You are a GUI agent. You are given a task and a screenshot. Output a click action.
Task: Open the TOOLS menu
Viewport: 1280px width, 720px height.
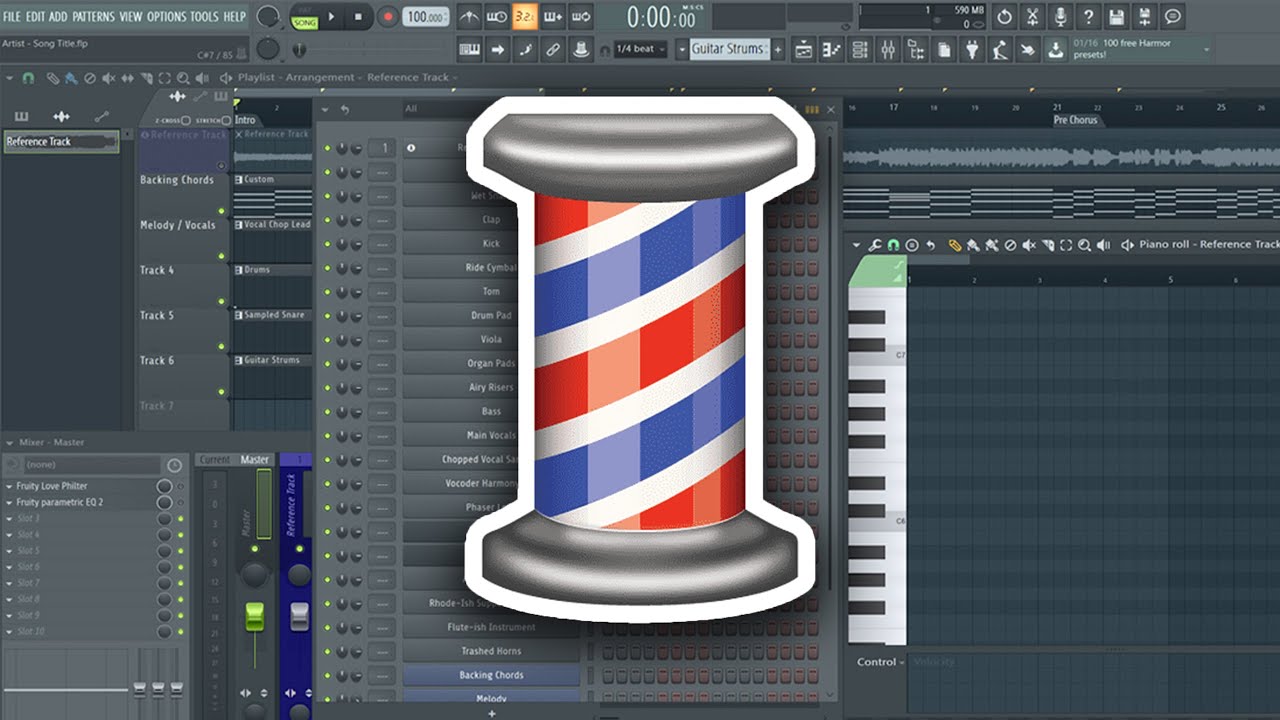point(204,17)
